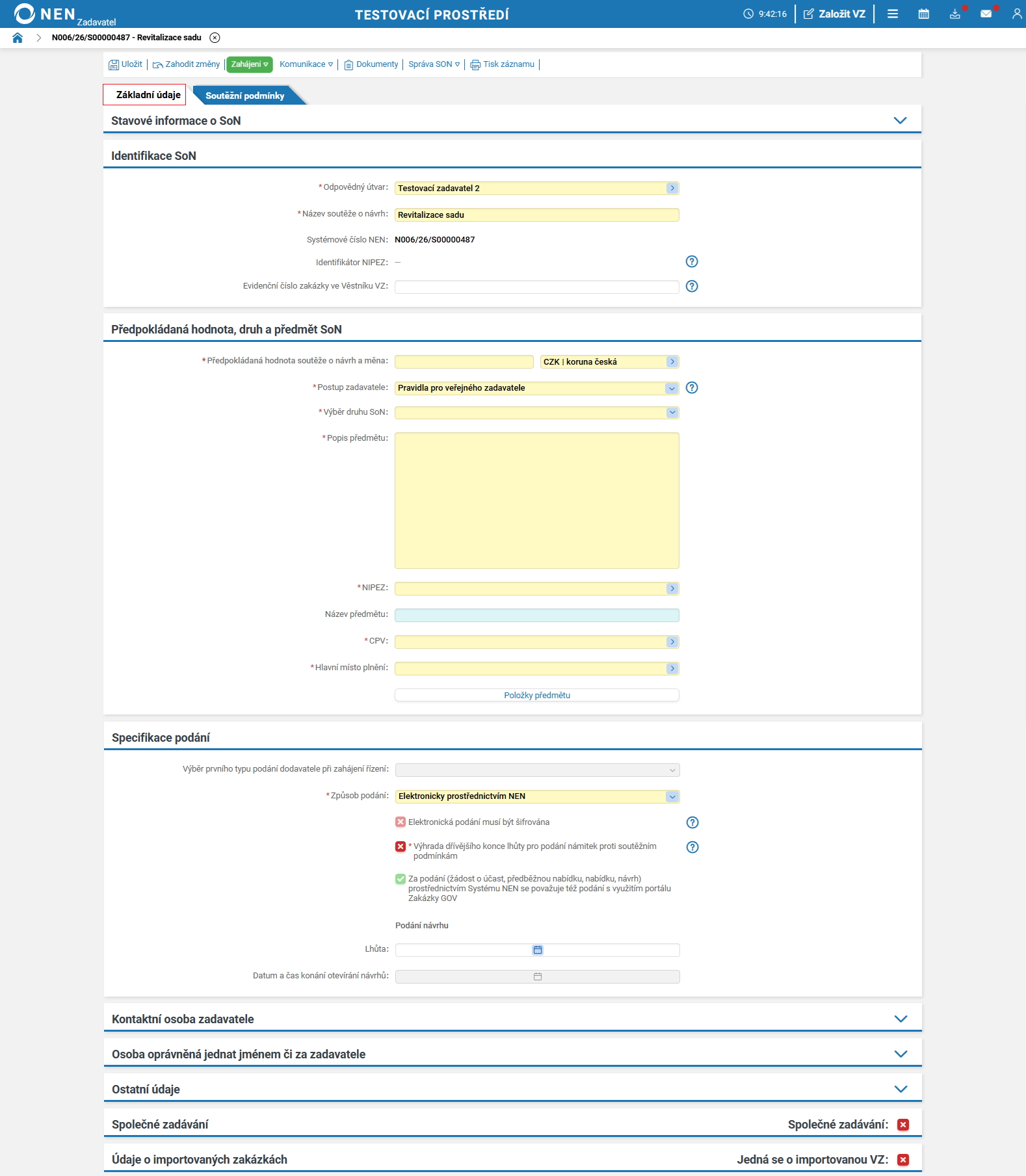The height and width of the screenshot is (1176, 1026).
Task: Open the Zahájení green menu
Action: 250,64
